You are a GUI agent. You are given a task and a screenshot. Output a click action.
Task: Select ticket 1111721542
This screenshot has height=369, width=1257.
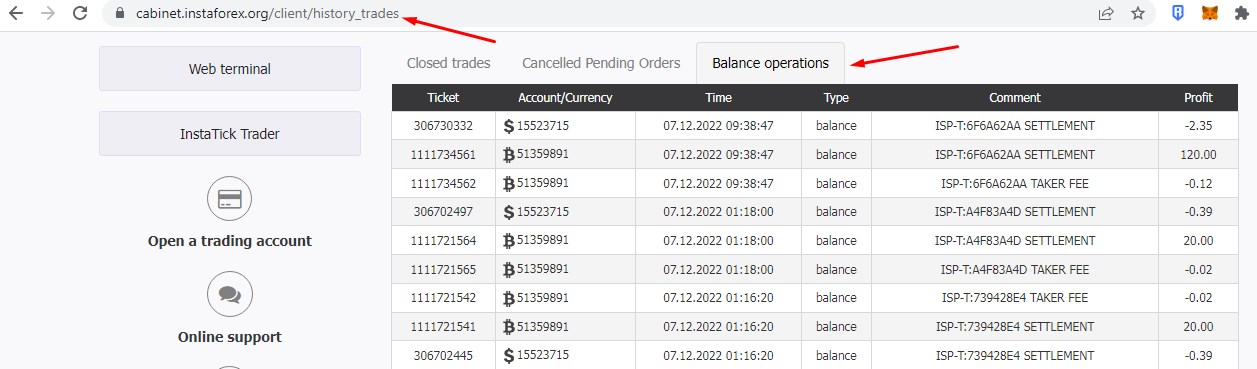pyautogui.click(x=443, y=298)
